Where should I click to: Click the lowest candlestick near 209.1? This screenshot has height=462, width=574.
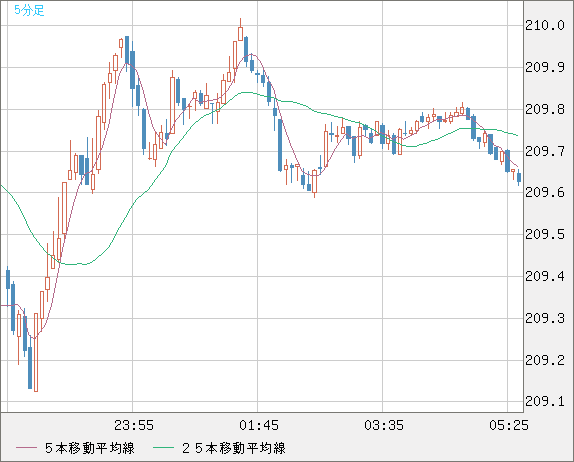[x=36, y=352]
